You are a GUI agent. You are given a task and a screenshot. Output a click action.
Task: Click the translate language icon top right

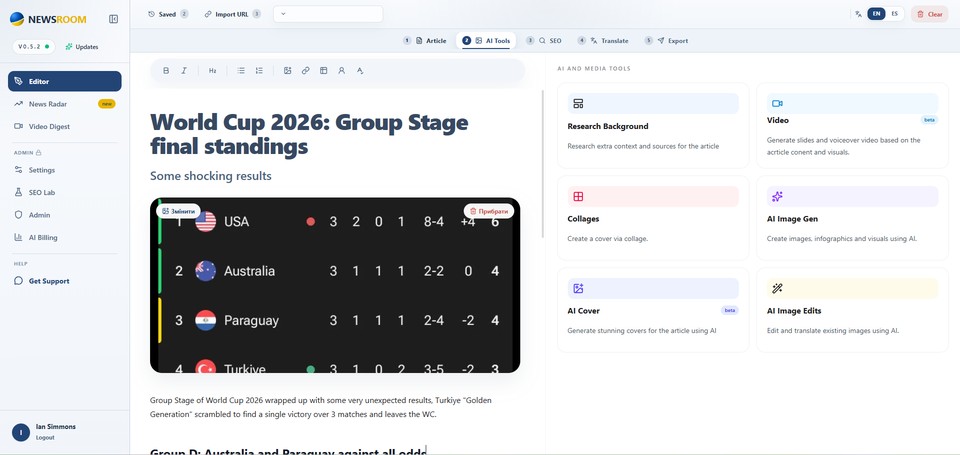click(858, 14)
